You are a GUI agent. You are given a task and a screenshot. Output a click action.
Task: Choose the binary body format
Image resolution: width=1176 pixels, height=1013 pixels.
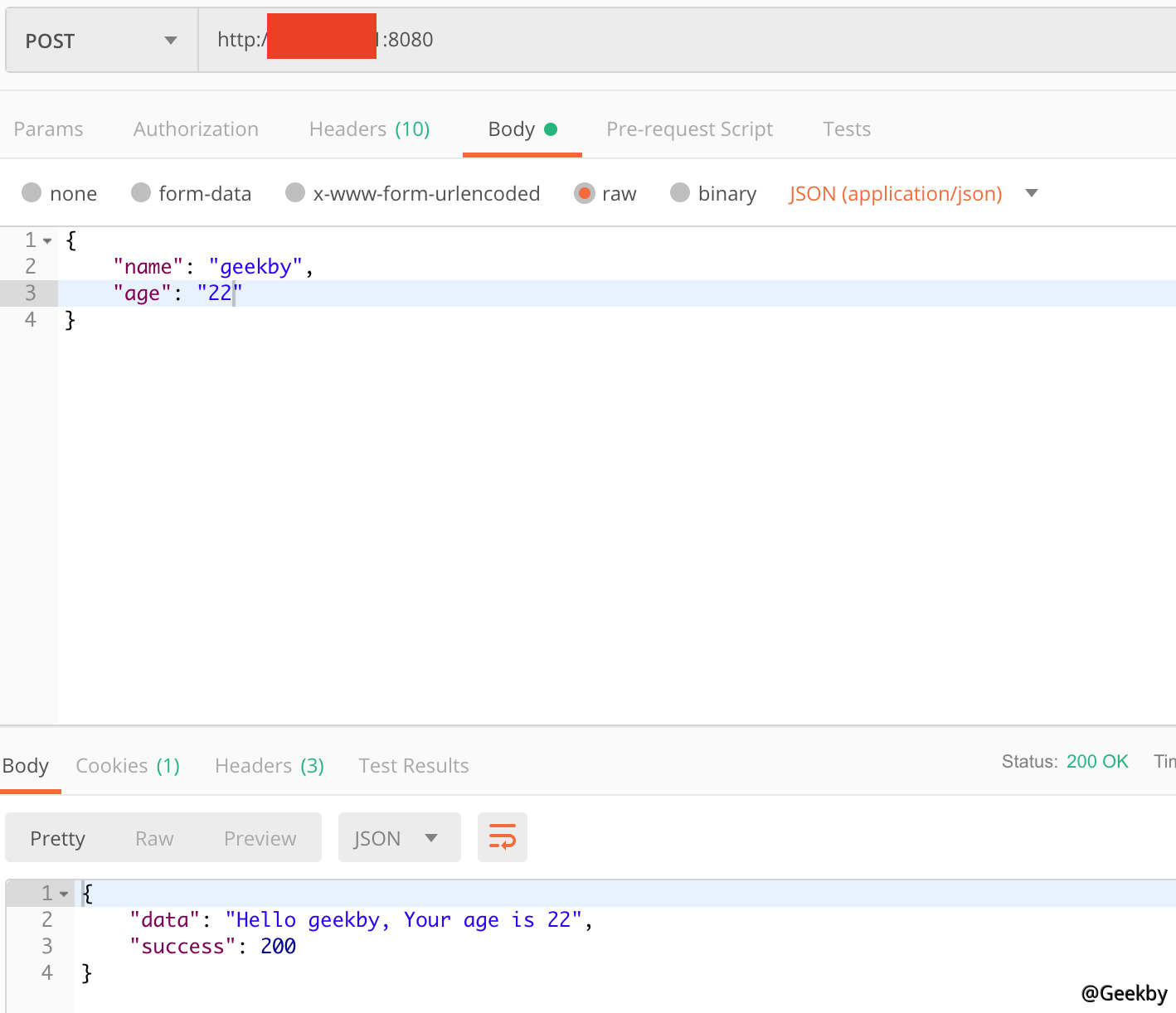[x=680, y=193]
